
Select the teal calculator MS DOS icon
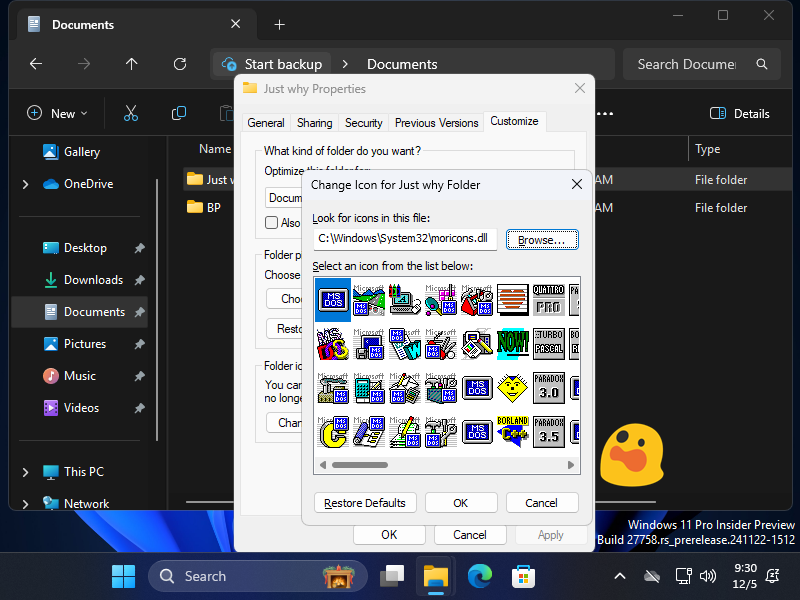pos(369,388)
